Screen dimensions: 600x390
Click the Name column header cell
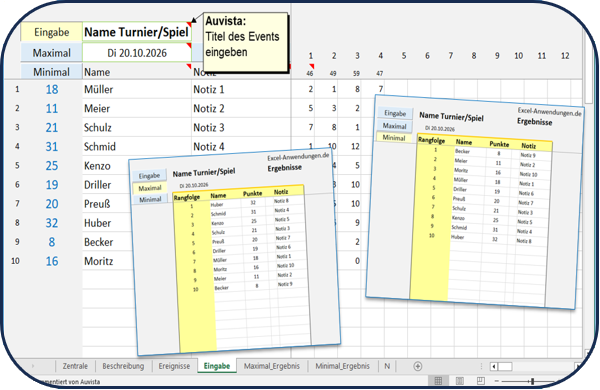tap(137, 72)
